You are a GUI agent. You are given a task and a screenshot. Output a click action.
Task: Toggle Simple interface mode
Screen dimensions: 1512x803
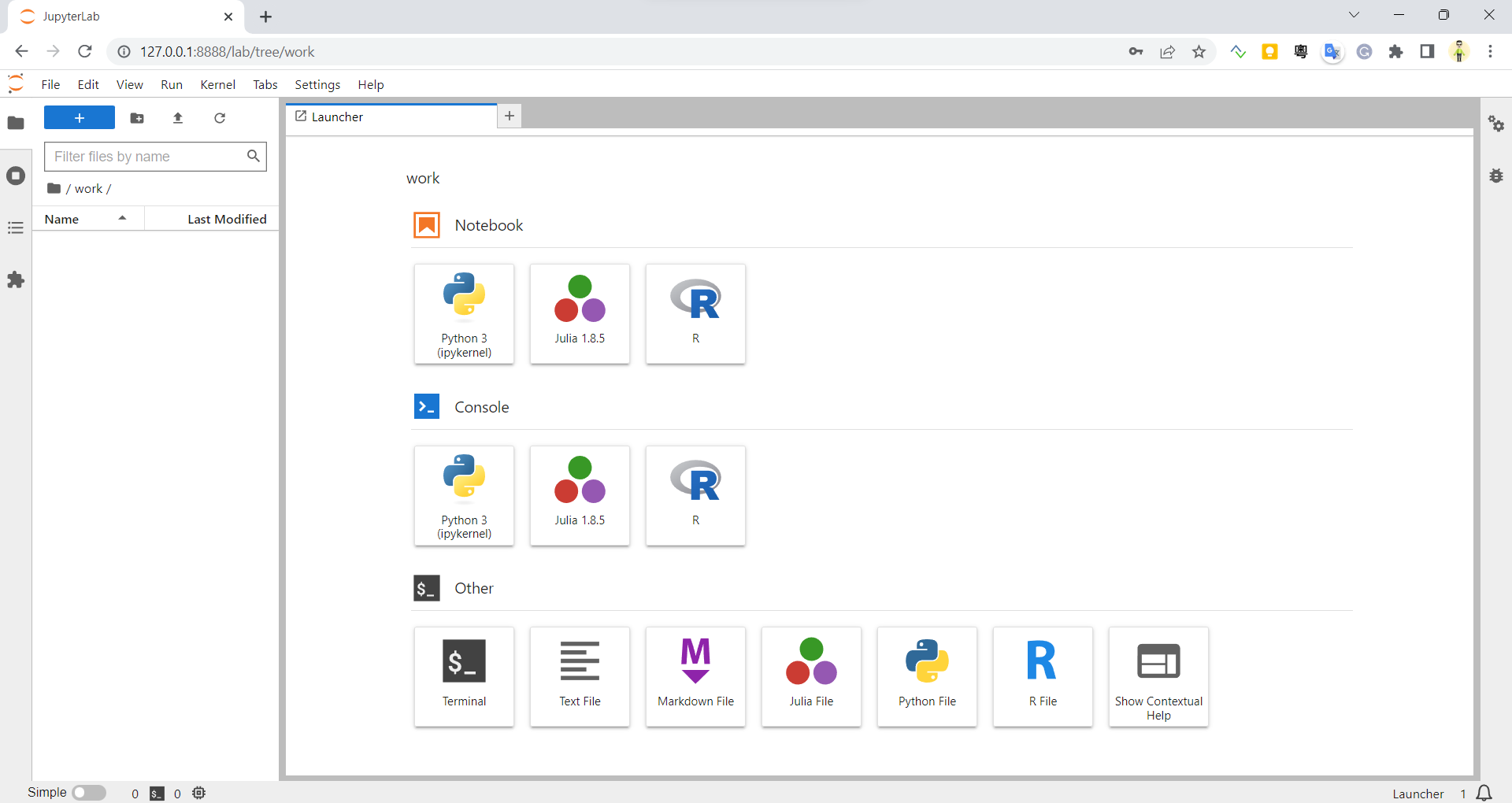[x=89, y=793]
